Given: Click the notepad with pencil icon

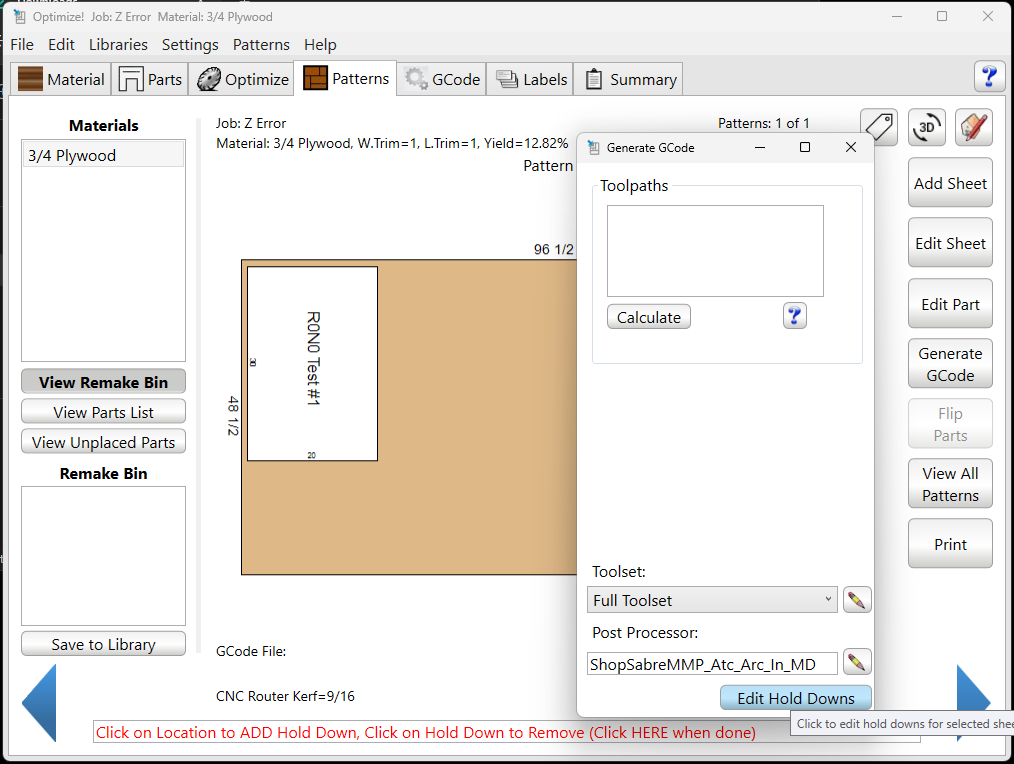Looking at the screenshot, I should (x=973, y=127).
